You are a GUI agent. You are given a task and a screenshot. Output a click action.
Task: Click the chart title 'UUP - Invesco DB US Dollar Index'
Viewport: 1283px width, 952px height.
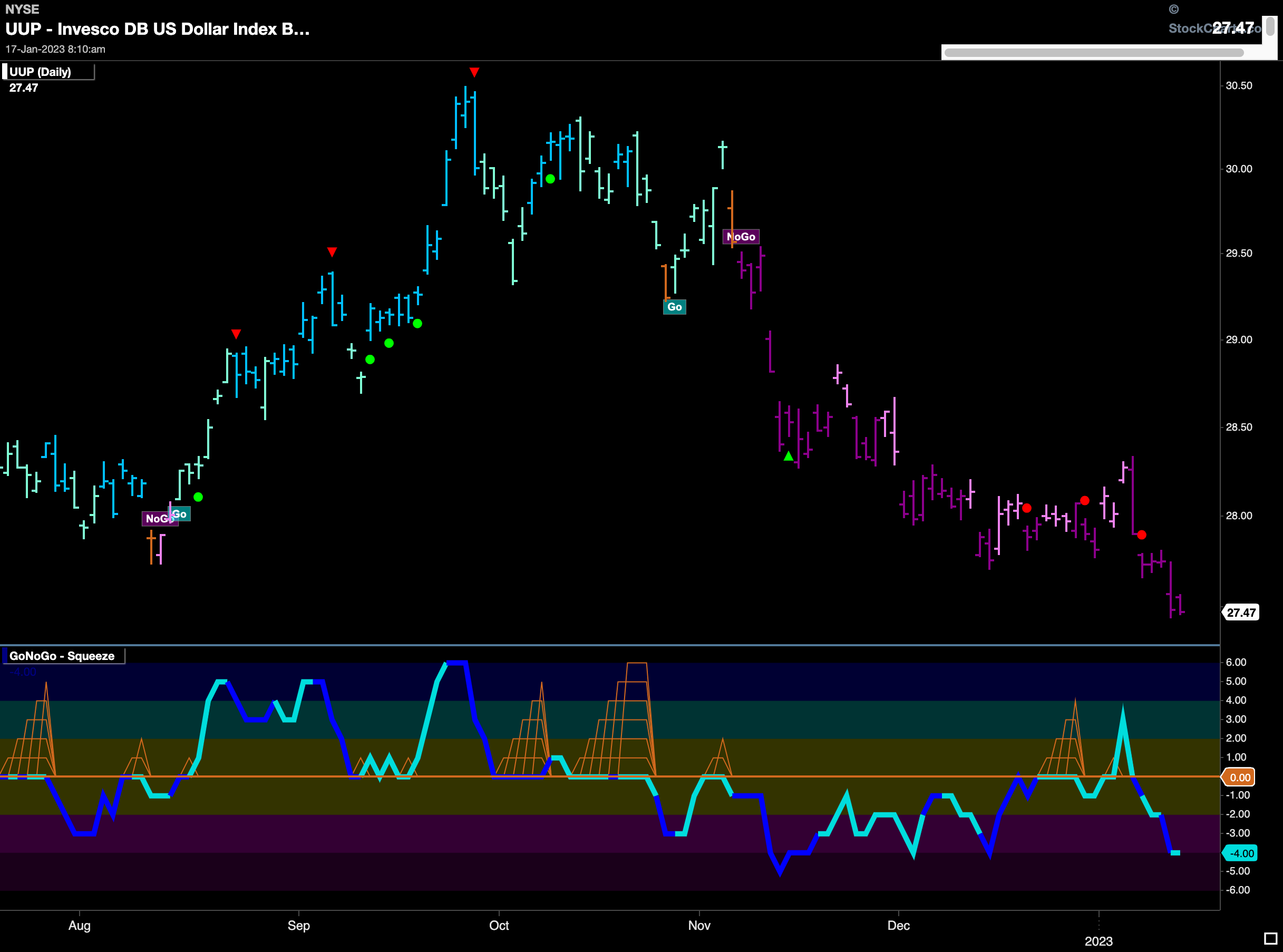[157, 29]
